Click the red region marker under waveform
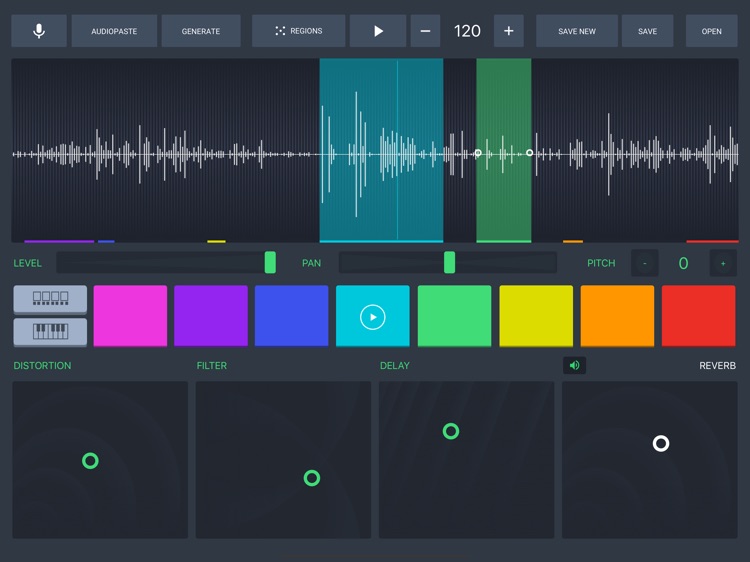Viewport: 750px width, 562px height. pyautogui.click(x=712, y=242)
